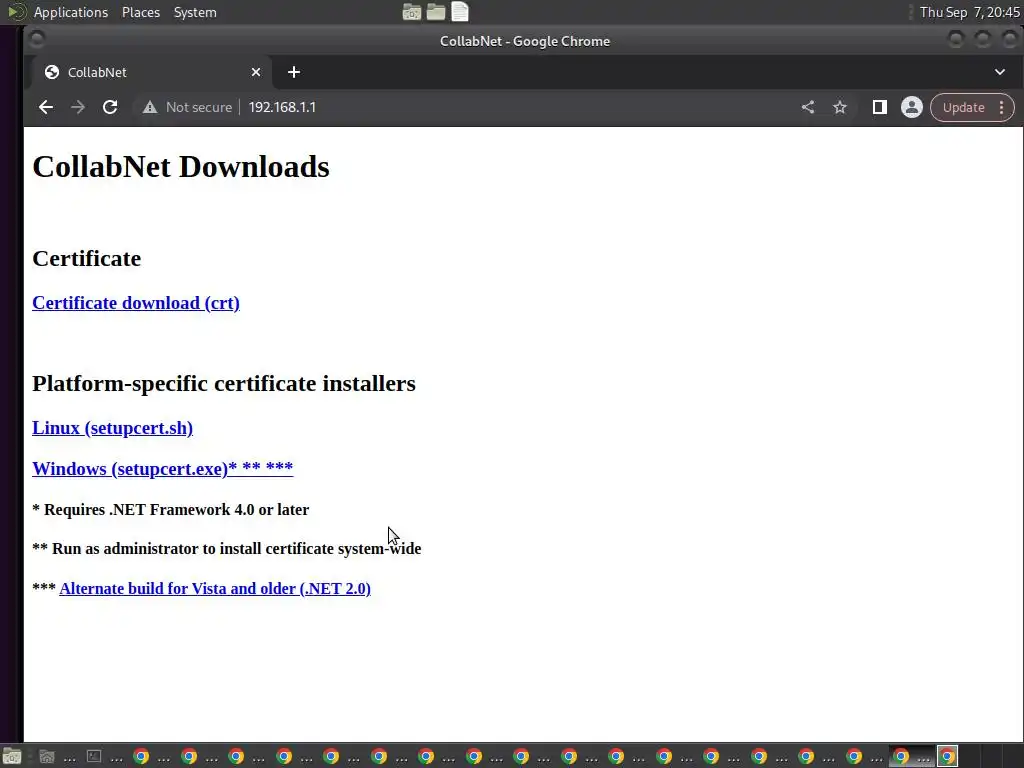The image size is (1024, 768).
Task: Click the clock showing Thu Sep 7
Action: coord(969,12)
